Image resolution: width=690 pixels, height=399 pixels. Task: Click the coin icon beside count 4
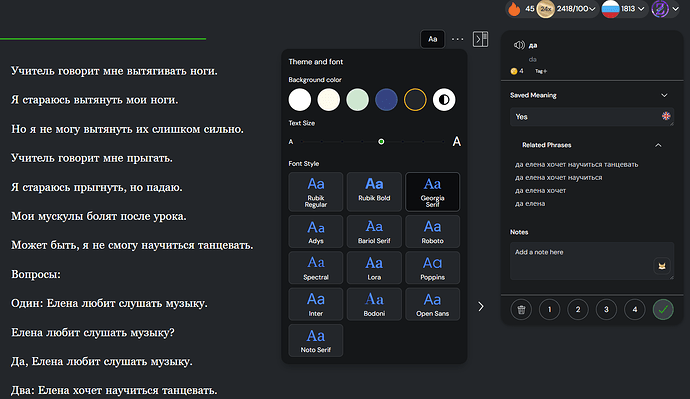(514, 71)
